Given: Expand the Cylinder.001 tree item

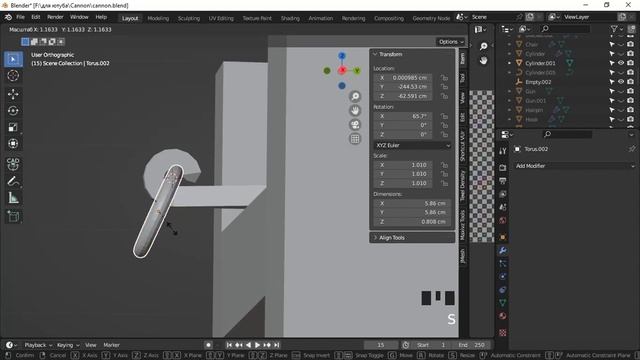Looking at the screenshot, I should (509, 63).
